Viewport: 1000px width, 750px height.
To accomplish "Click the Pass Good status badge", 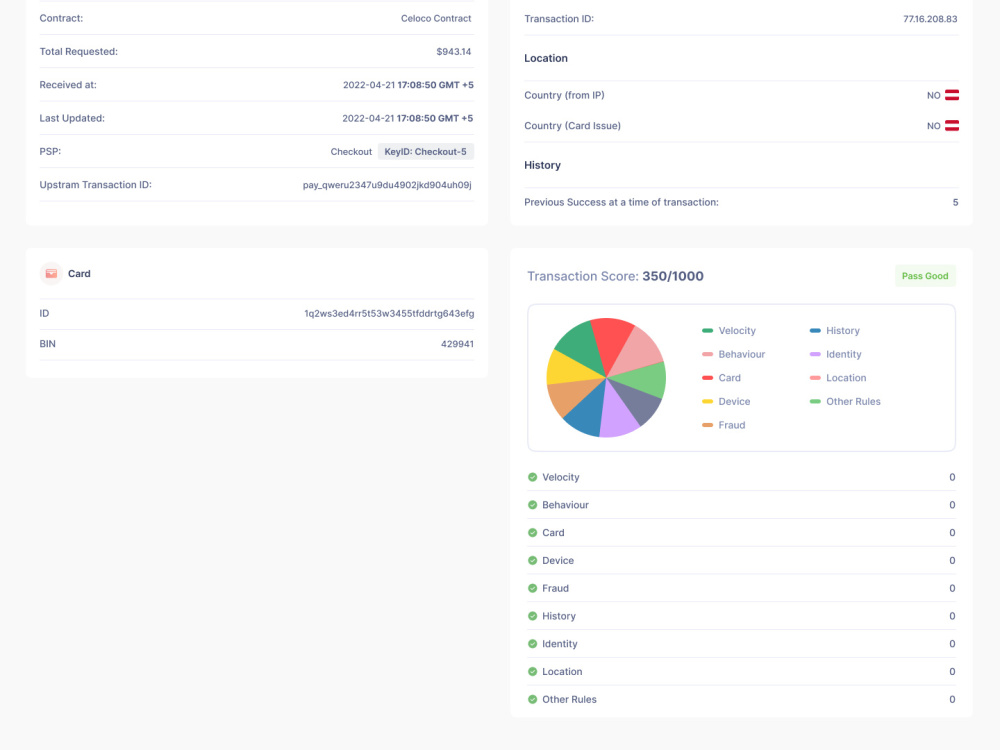I will 925,276.
